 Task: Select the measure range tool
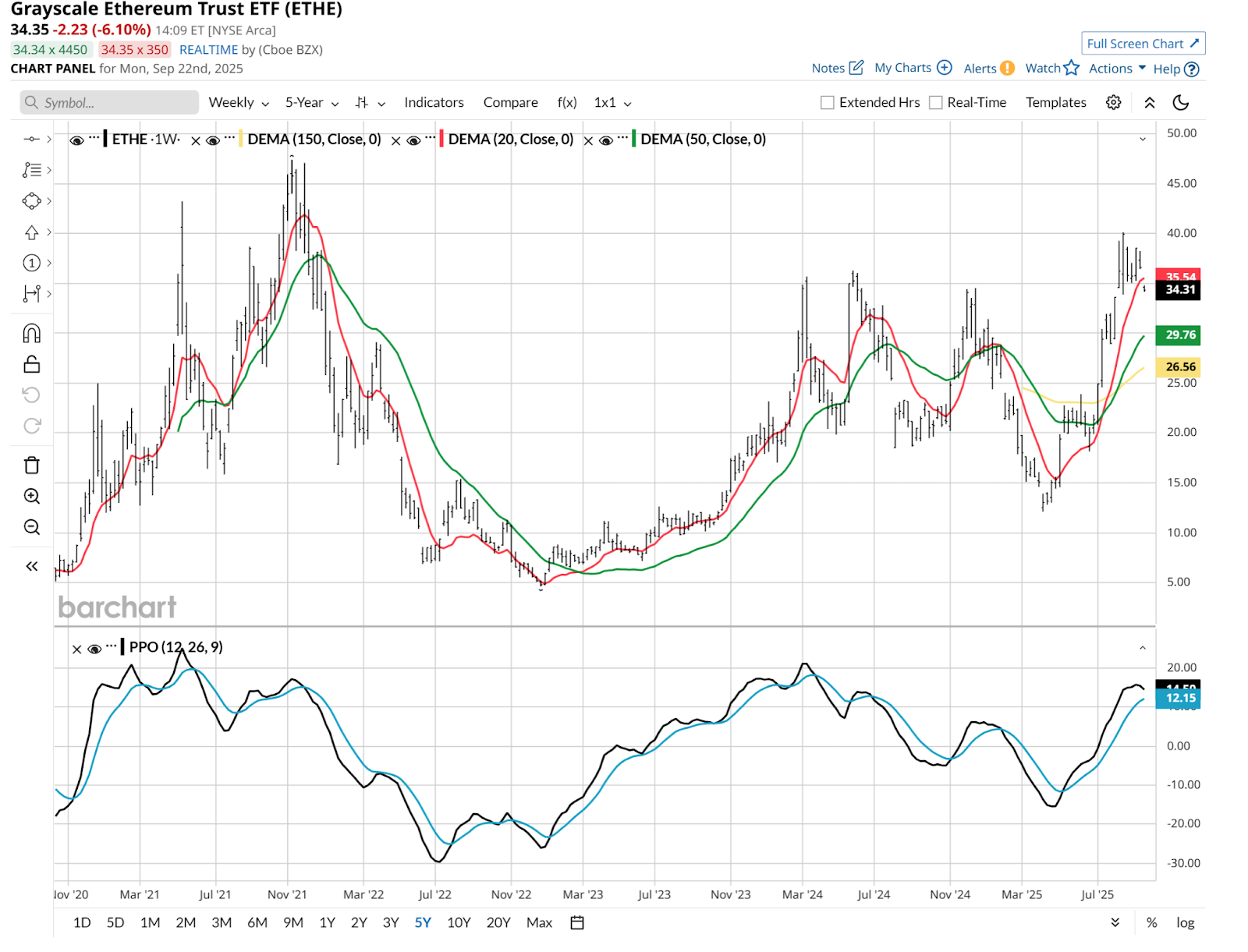pyautogui.click(x=31, y=294)
